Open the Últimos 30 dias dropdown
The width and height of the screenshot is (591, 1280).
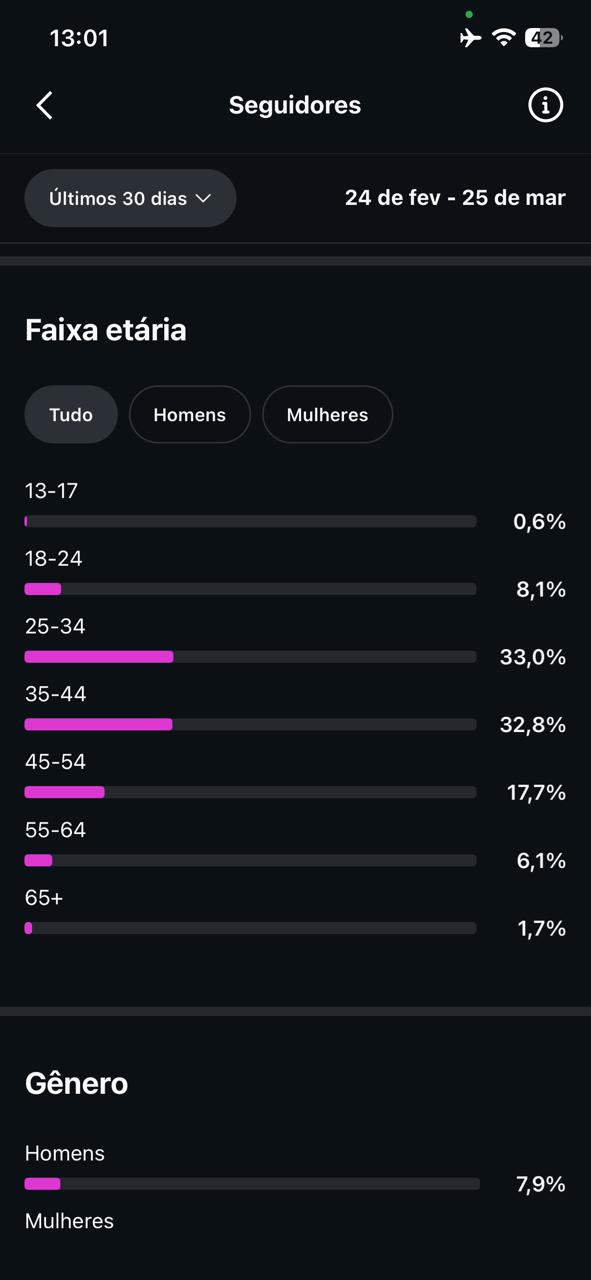(x=130, y=198)
